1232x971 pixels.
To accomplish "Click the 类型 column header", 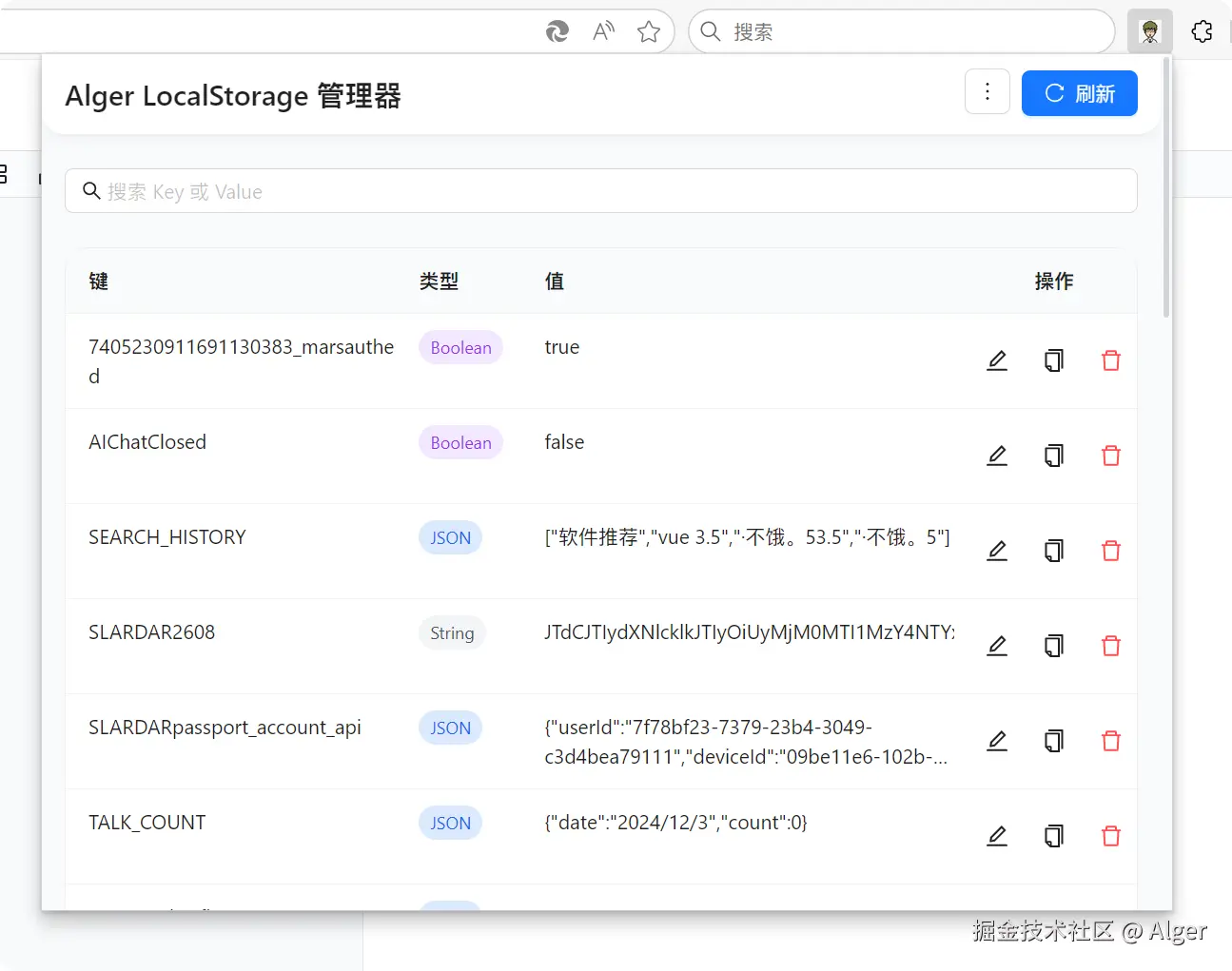I will click(440, 281).
